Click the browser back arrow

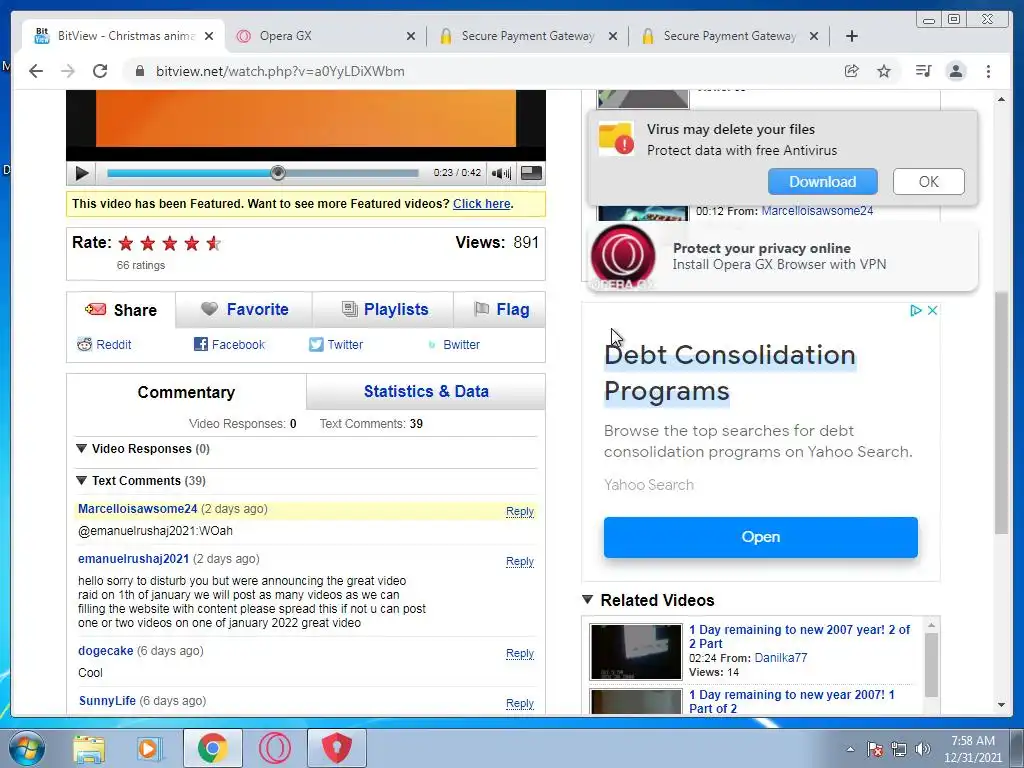click(x=36, y=71)
